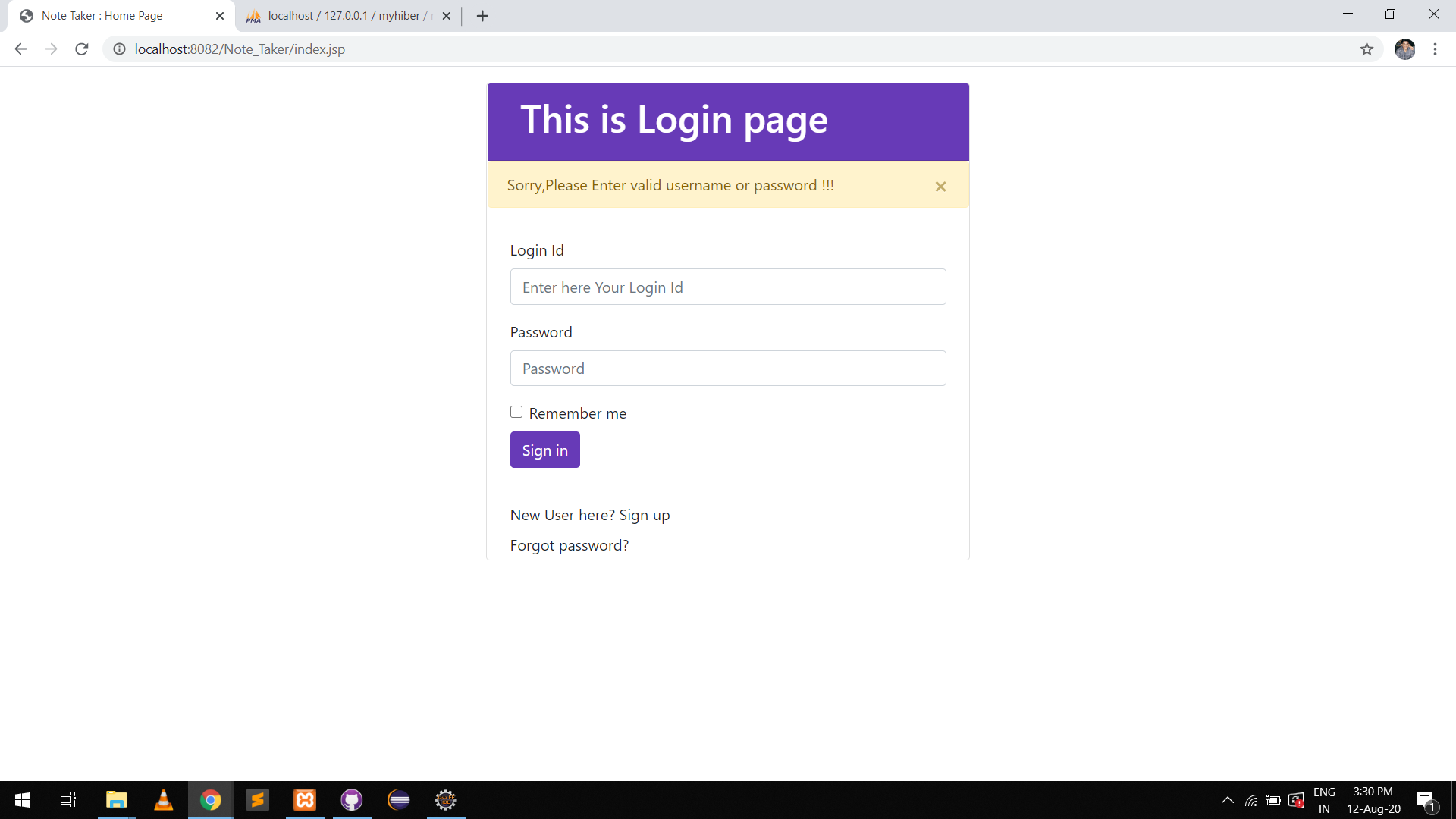Expand hidden system tray icons
Viewport: 1456px width, 819px height.
coord(1227,800)
